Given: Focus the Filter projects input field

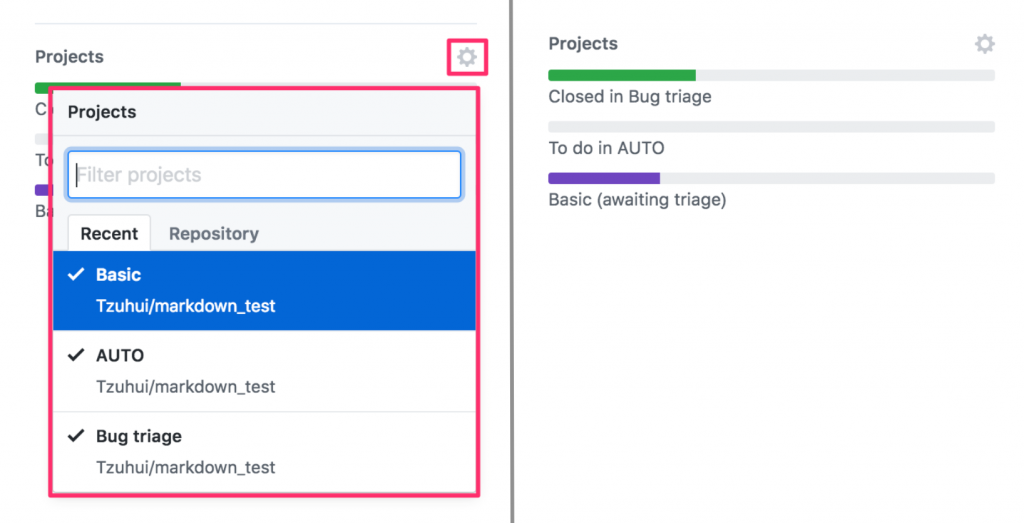Looking at the screenshot, I should coord(264,175).
